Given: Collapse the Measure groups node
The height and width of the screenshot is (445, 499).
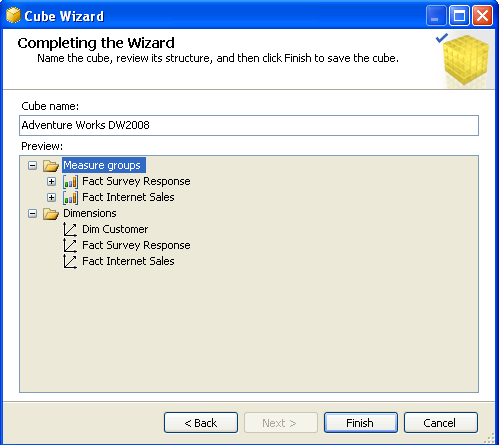Looking at the screenshot, I should 32,165.
